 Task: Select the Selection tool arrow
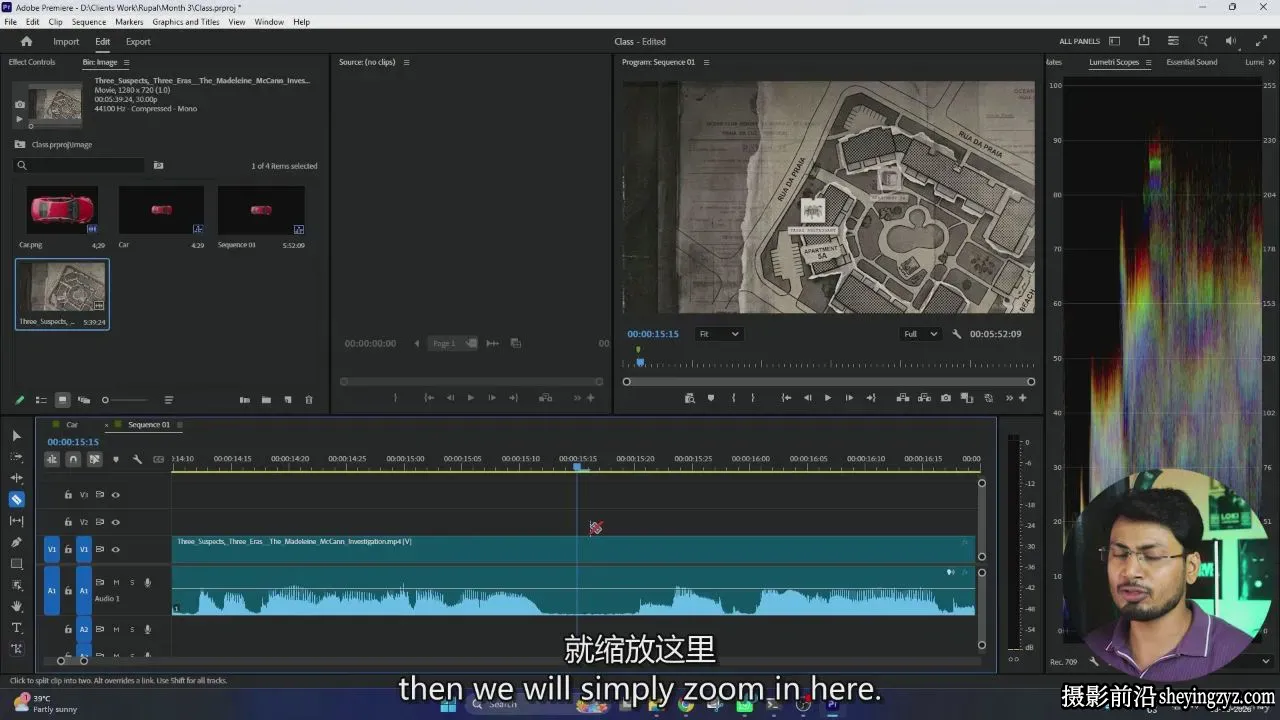(16, 436)
